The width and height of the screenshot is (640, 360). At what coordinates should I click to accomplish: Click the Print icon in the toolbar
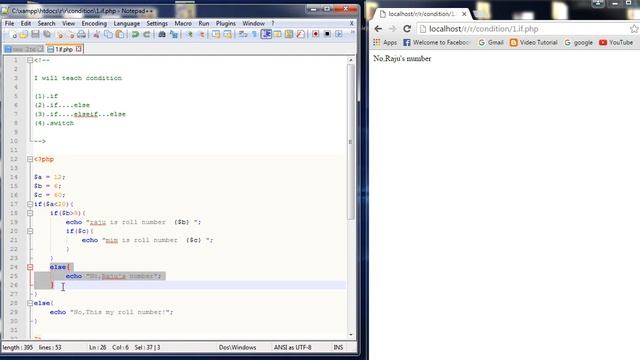[82, 35]
